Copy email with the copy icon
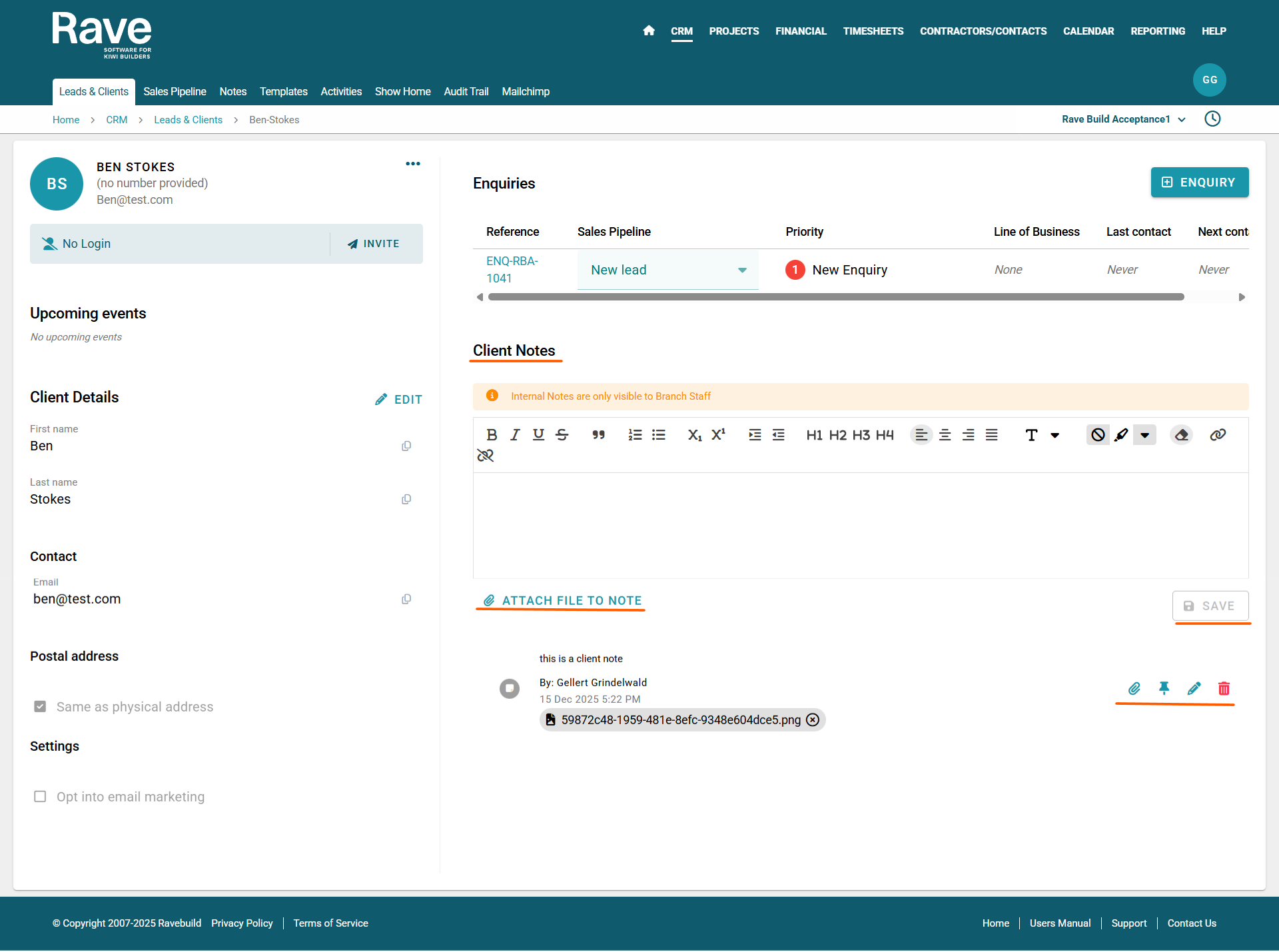This screenshot has height=952, width=1279. tap(406, 599)
